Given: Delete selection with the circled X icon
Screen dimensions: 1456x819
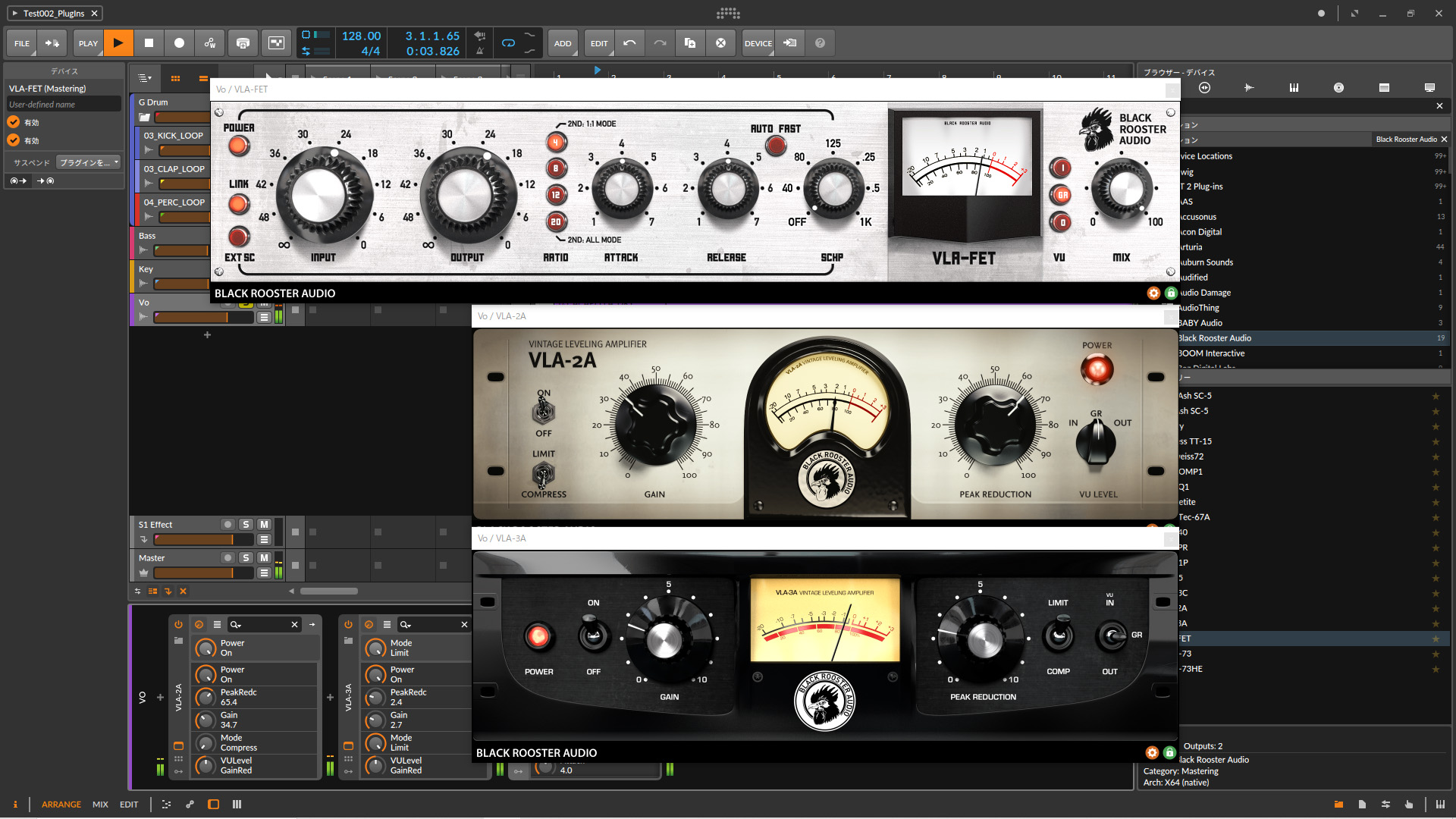Looking at the screenshot, I should (x=720, y=43).
